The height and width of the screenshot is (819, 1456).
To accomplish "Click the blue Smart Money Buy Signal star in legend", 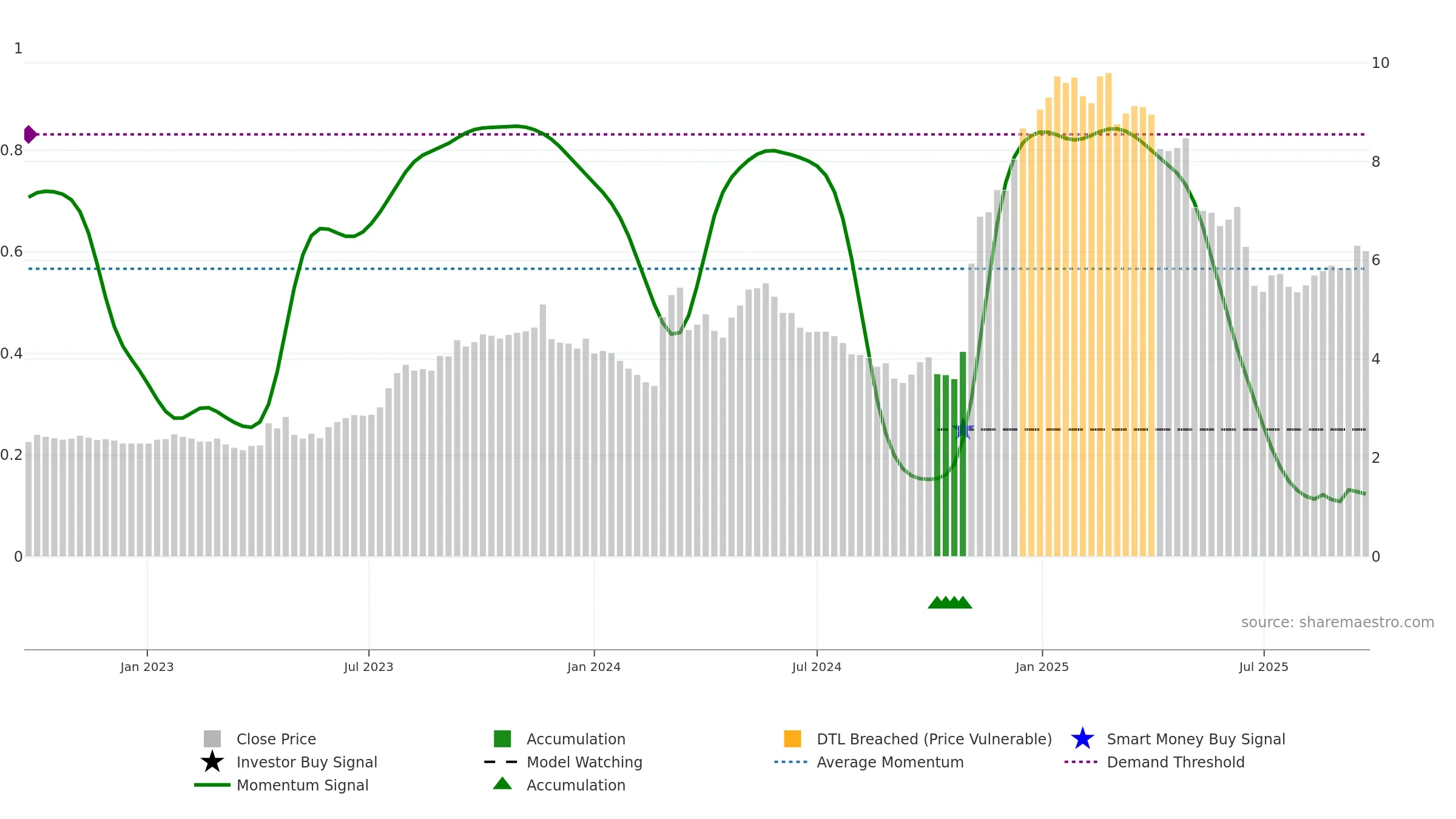I will (1082, 738).
